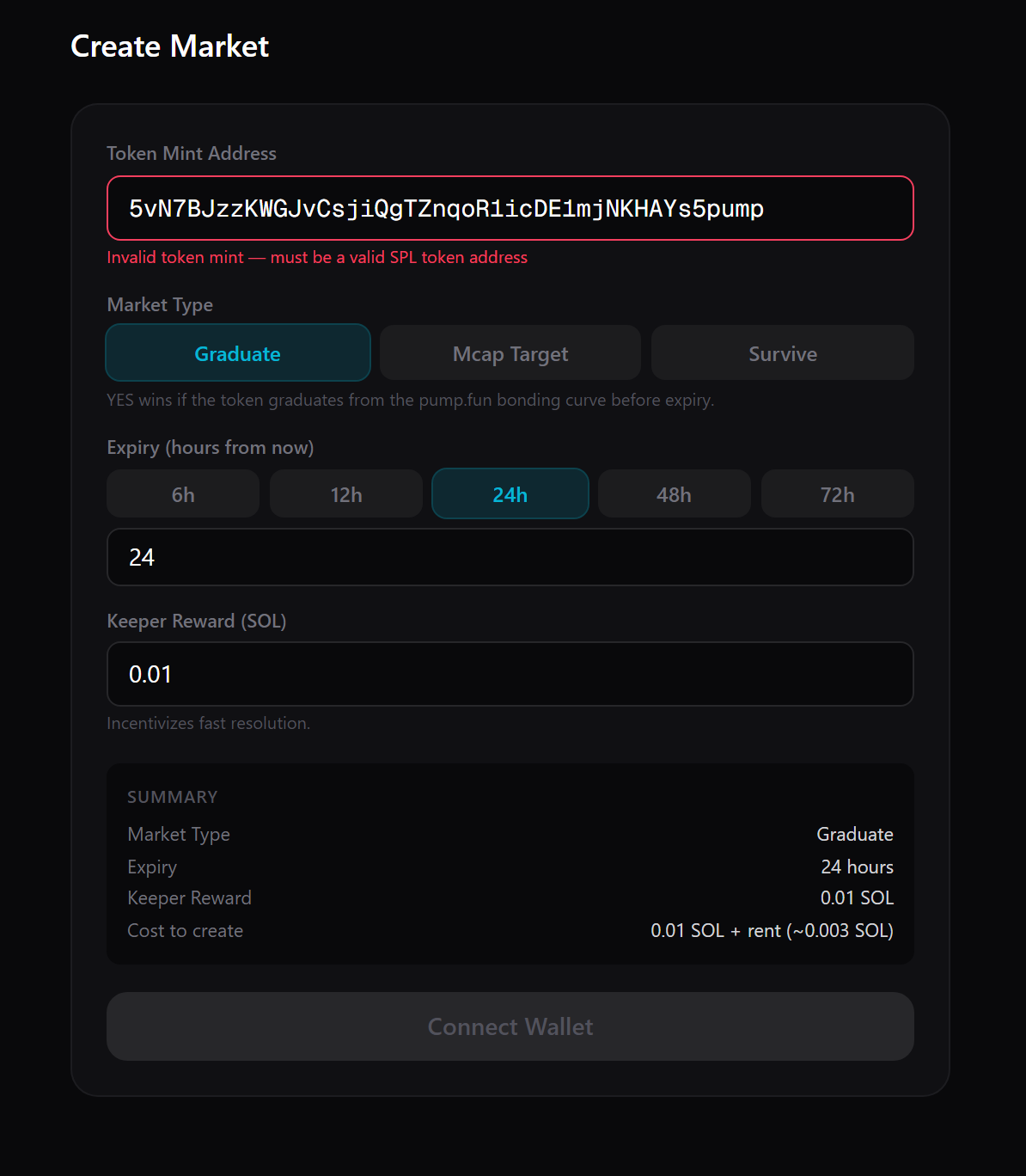1026x1176 pixels.
Task: Click the Market Type summary row
Action: tap(179, 834)
